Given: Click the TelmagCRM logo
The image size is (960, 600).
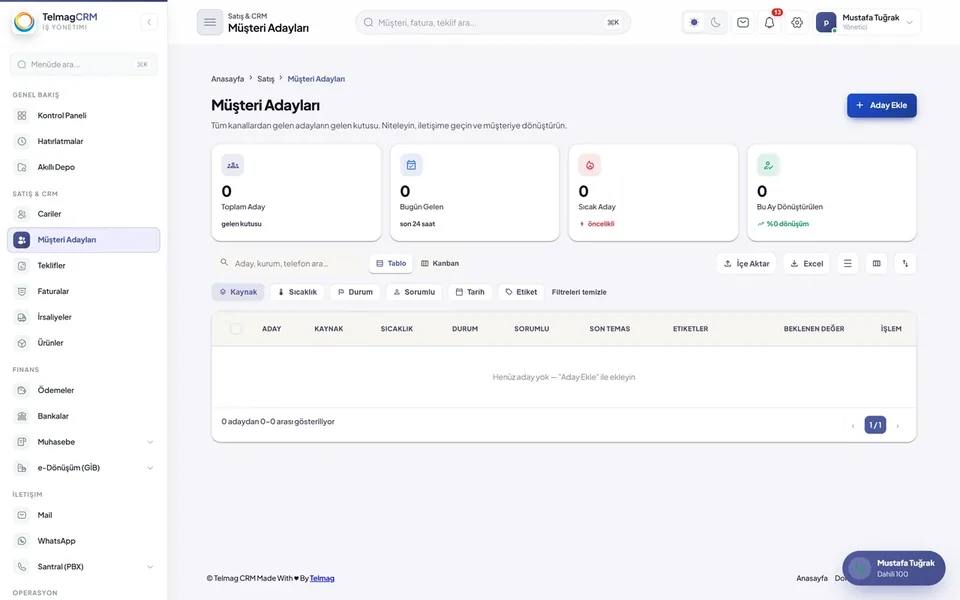Looking at the screenshot, I should 54,21.
